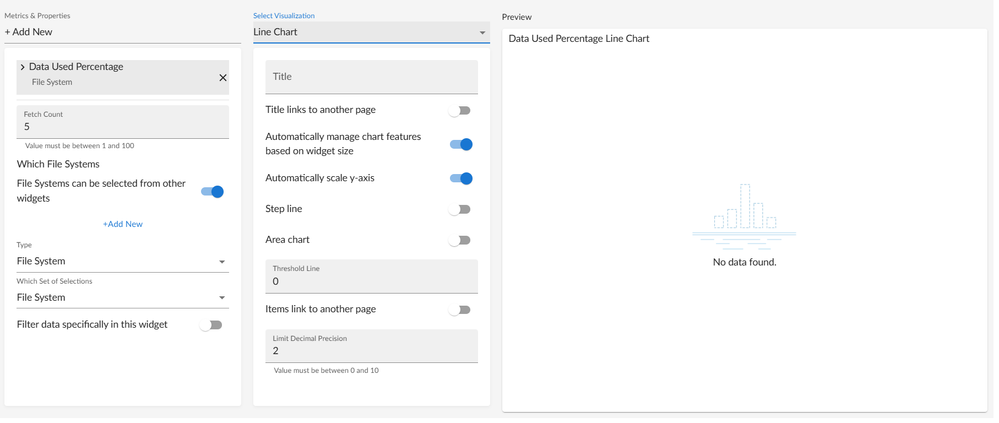
Task: Click the blue +Add New link
Action: [x=123, y=224]
